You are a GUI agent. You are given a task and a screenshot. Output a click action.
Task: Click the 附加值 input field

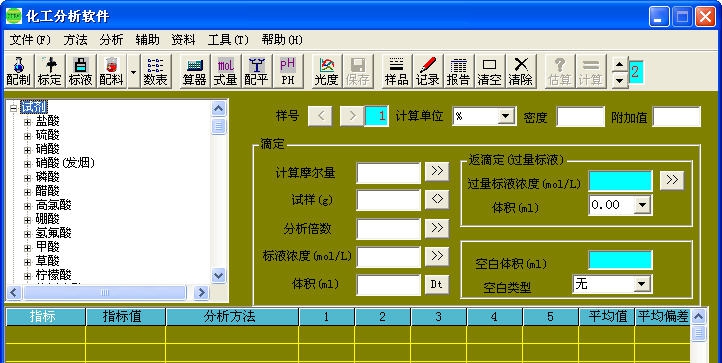tap(677, 117)
